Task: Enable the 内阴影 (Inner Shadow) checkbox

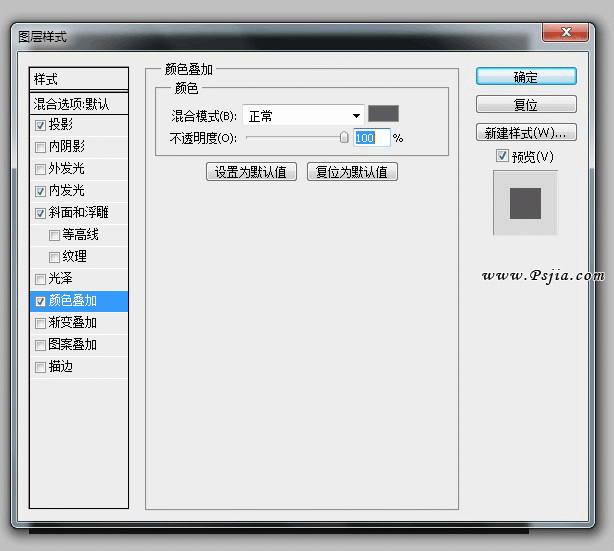Action: click(x=40, y=147)
